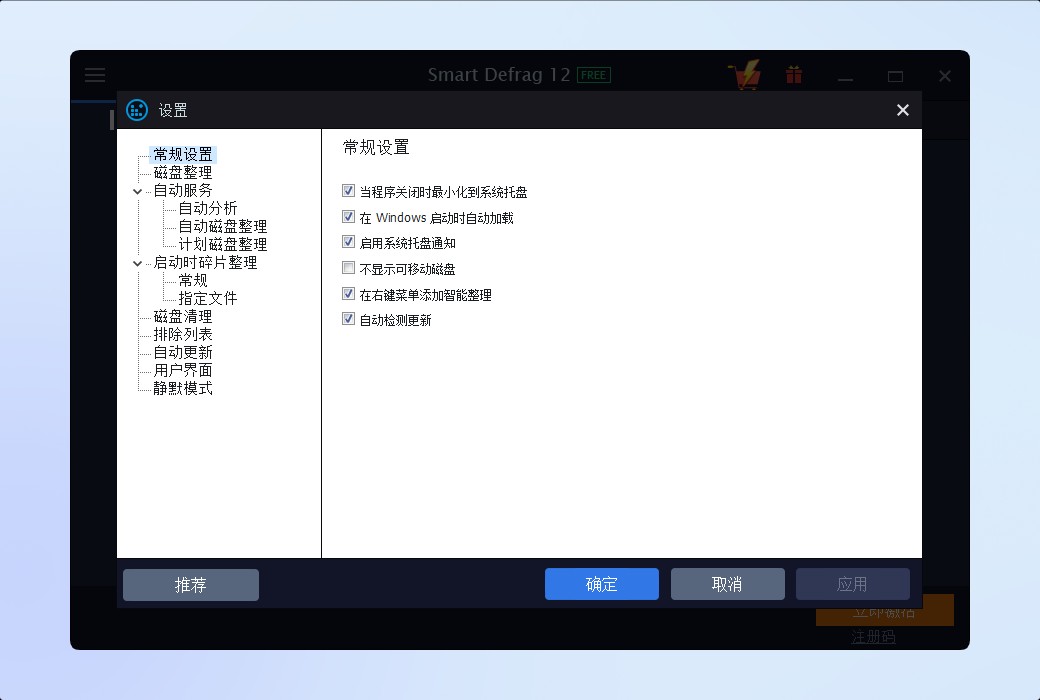Close the Smart Defrag main window
Screen dimensions: 1040x700
(945, 76)
